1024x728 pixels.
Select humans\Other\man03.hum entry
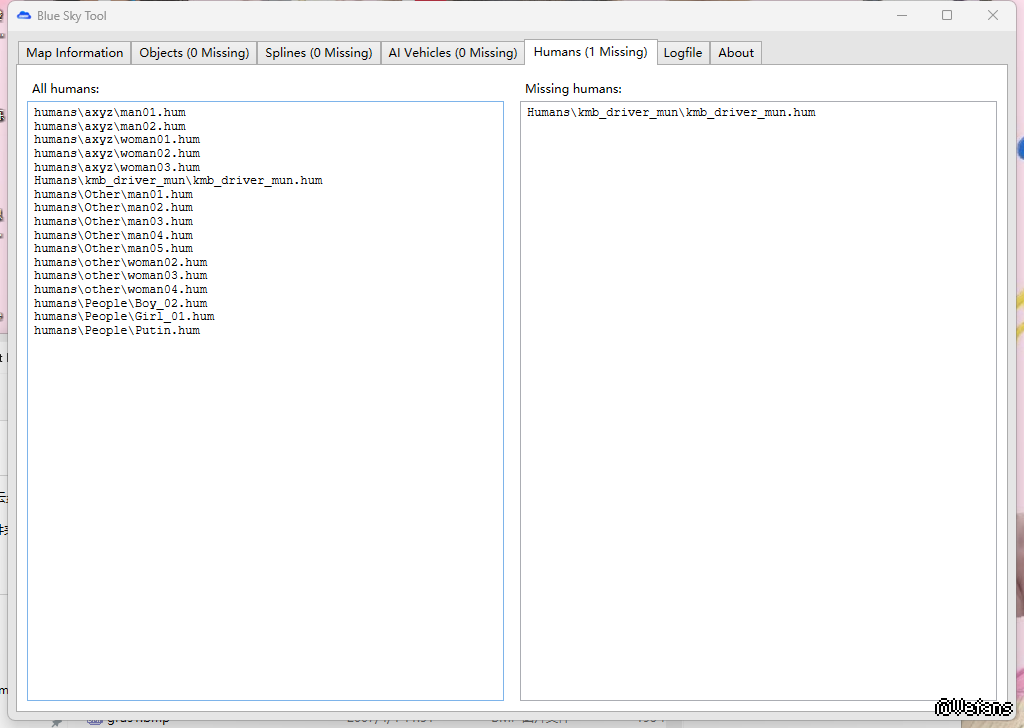(x=114, y=221)
